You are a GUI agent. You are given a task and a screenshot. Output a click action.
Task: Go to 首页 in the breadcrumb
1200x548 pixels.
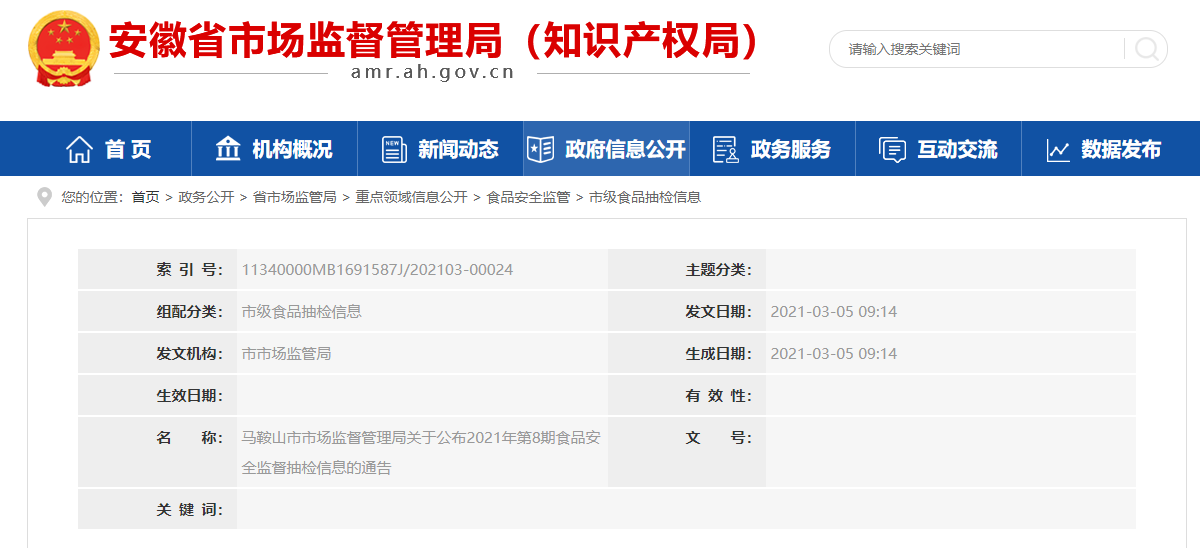click(145, 198)
